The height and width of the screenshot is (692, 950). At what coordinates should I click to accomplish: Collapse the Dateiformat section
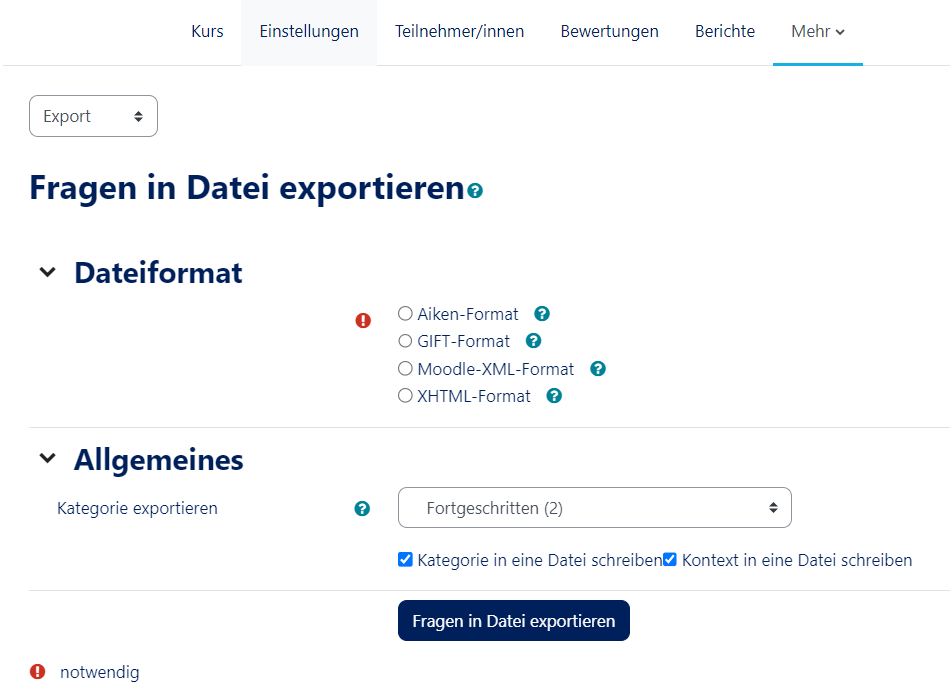(x=47, y=273)
